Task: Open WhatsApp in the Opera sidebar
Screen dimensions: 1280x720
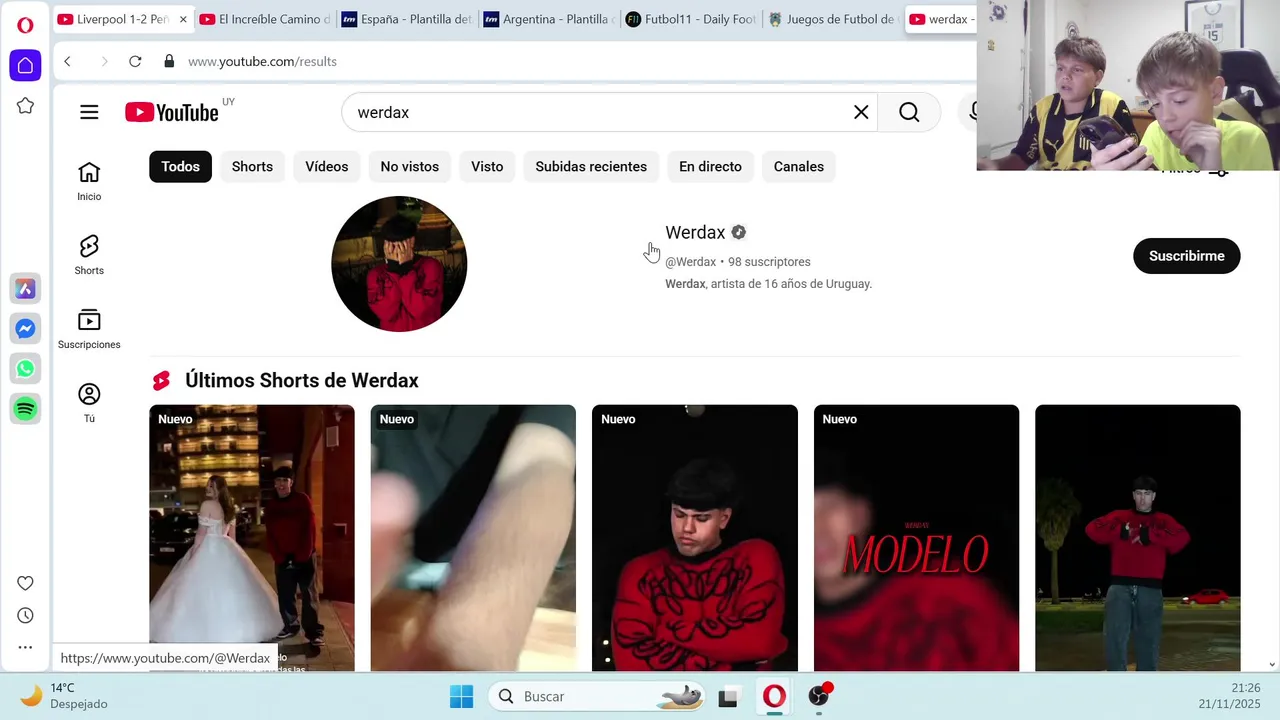Action: click(x=25, y=369)
